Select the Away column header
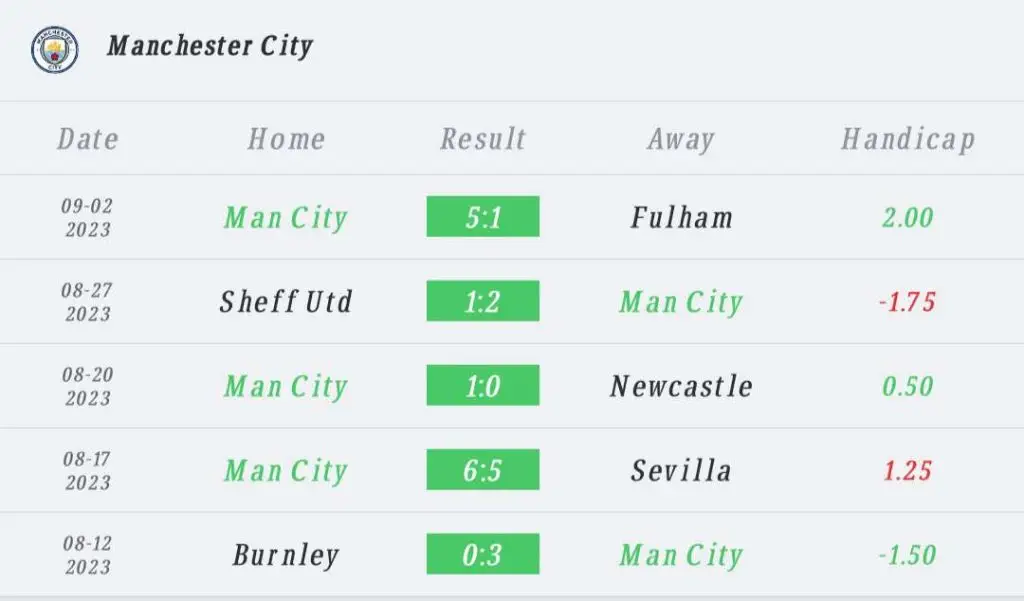The width and height of the screenshot is (1024, 601). point(681,139)
